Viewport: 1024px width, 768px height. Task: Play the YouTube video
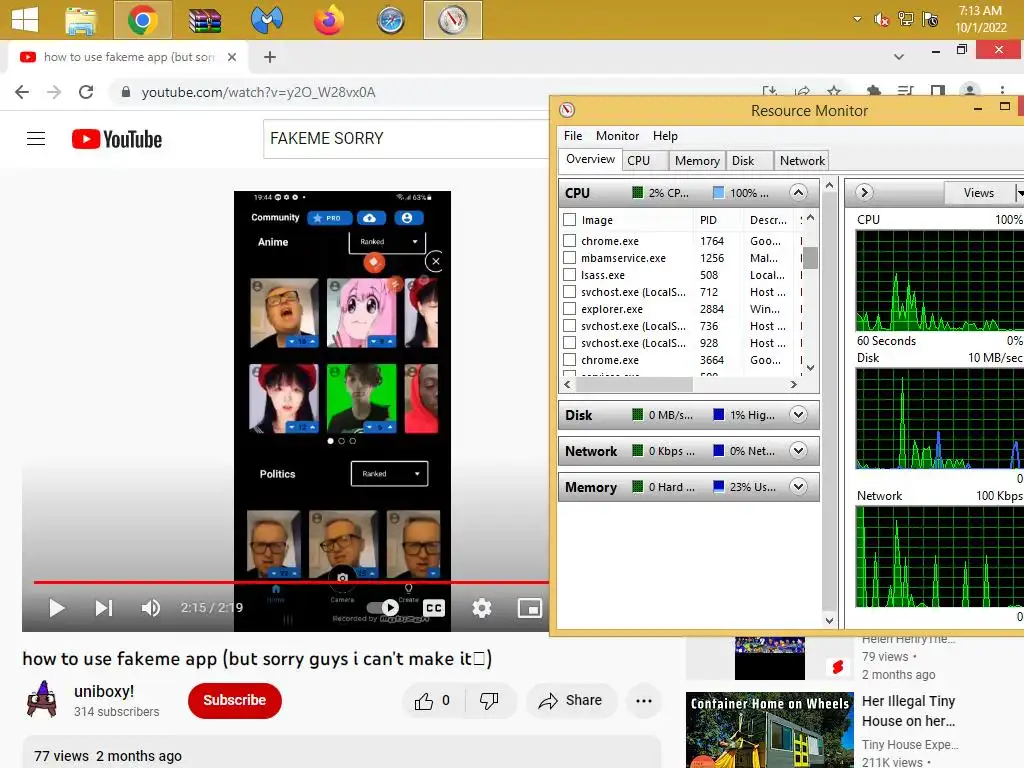click(56, 608)
